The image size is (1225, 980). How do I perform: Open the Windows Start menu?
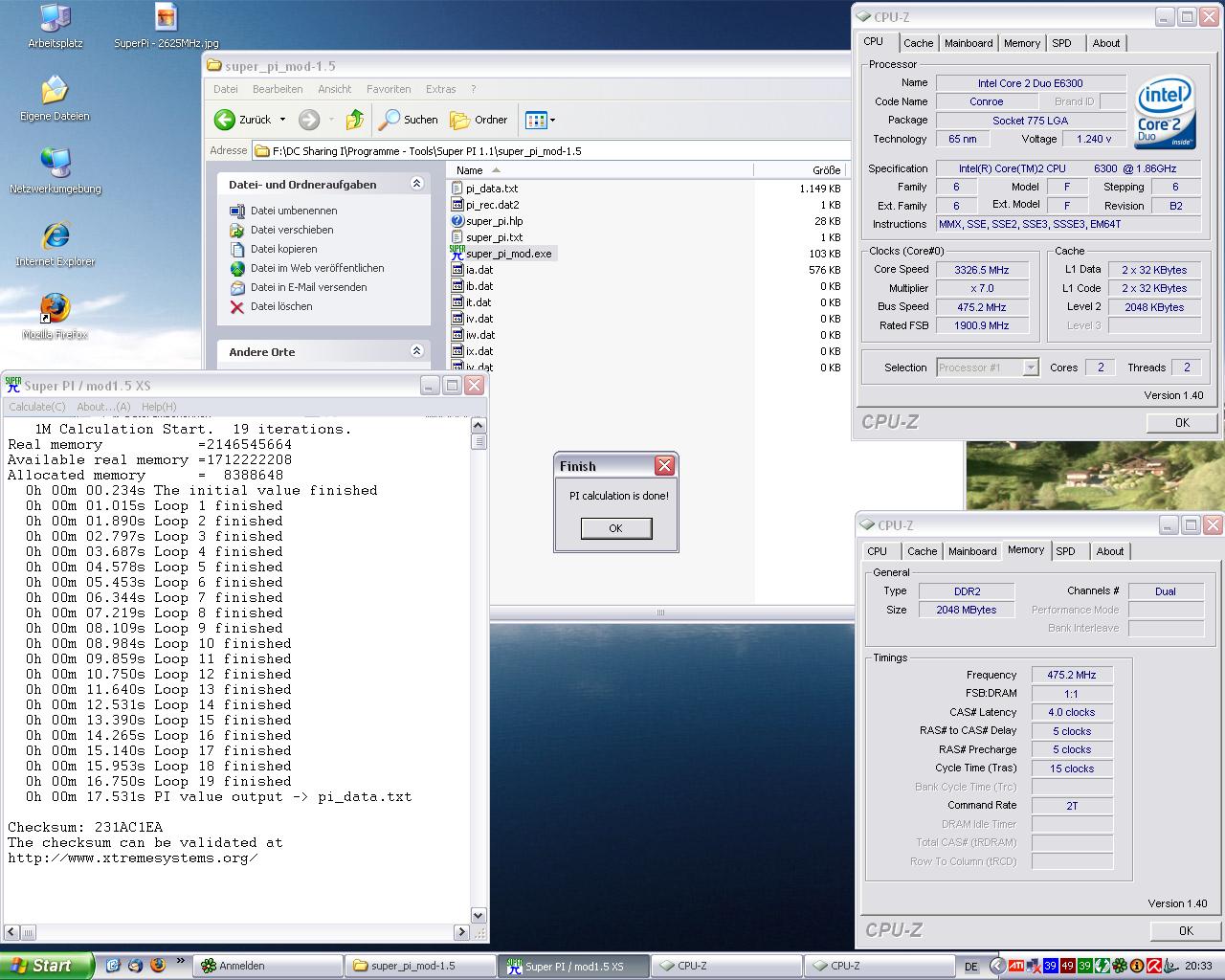click(46, 966)
